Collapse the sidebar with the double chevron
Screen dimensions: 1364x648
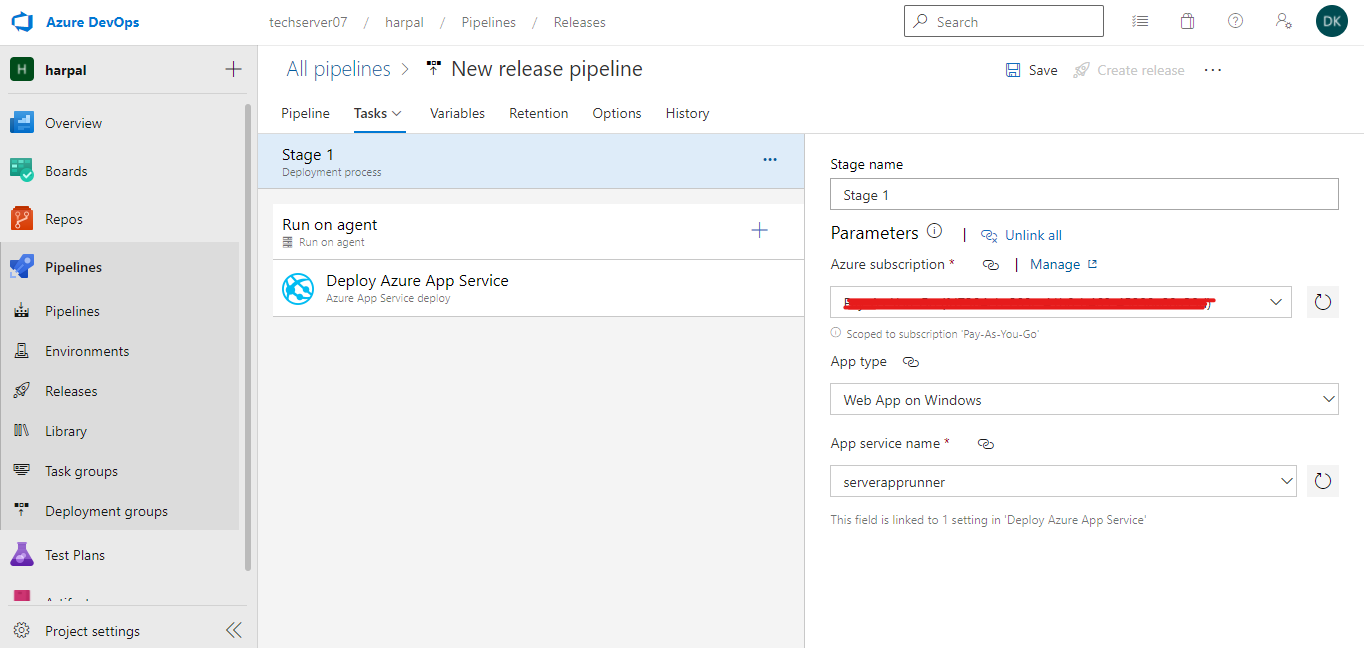233,630
